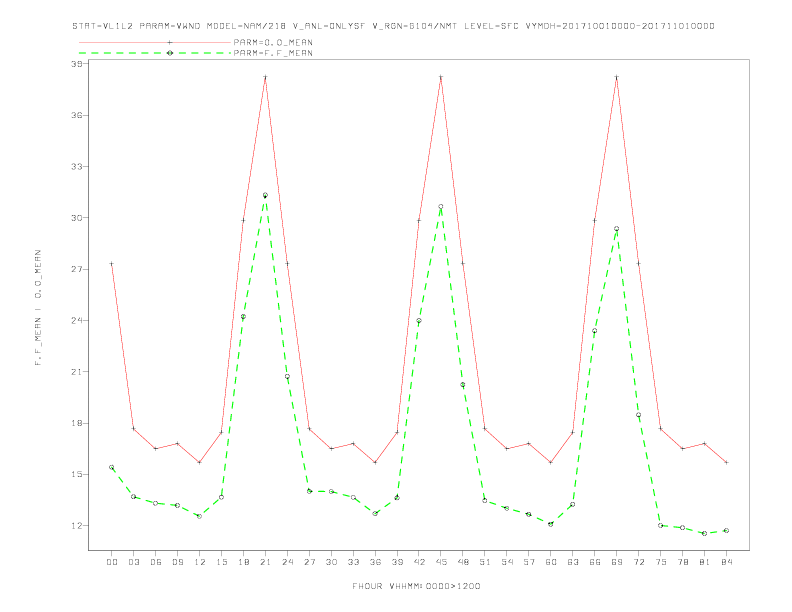Viewport: 792px width, 612px height.
Task: Click the y-axis tick label 33
Action: point(77,167)
